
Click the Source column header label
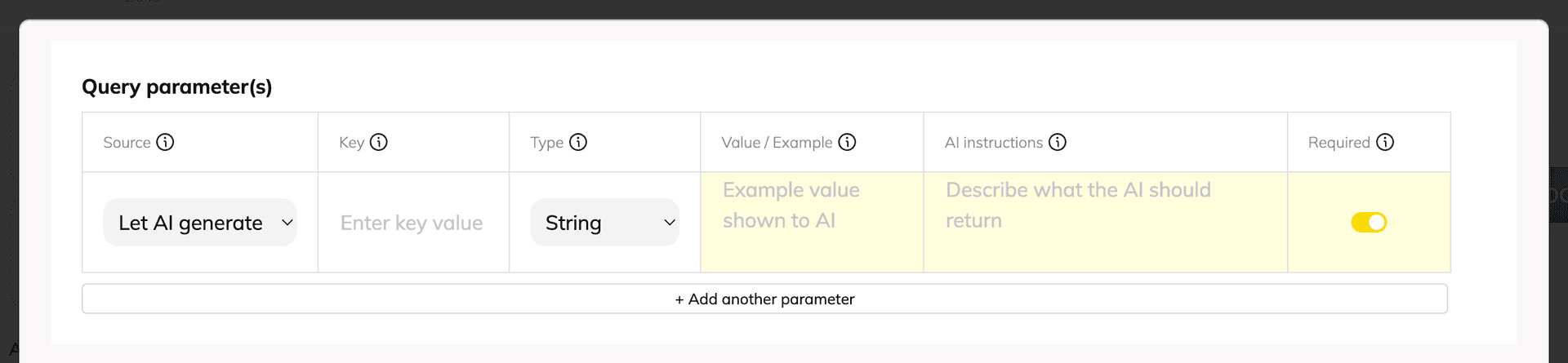tap(127, 142)
